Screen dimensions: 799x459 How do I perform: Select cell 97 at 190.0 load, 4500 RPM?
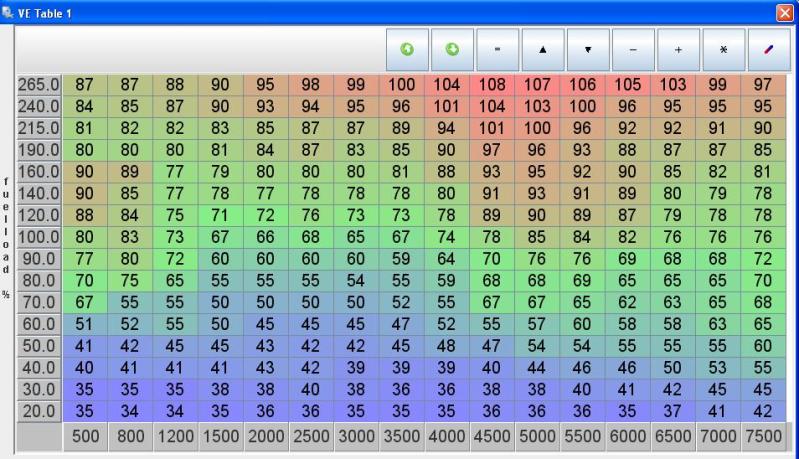click(x=492, y=150)
